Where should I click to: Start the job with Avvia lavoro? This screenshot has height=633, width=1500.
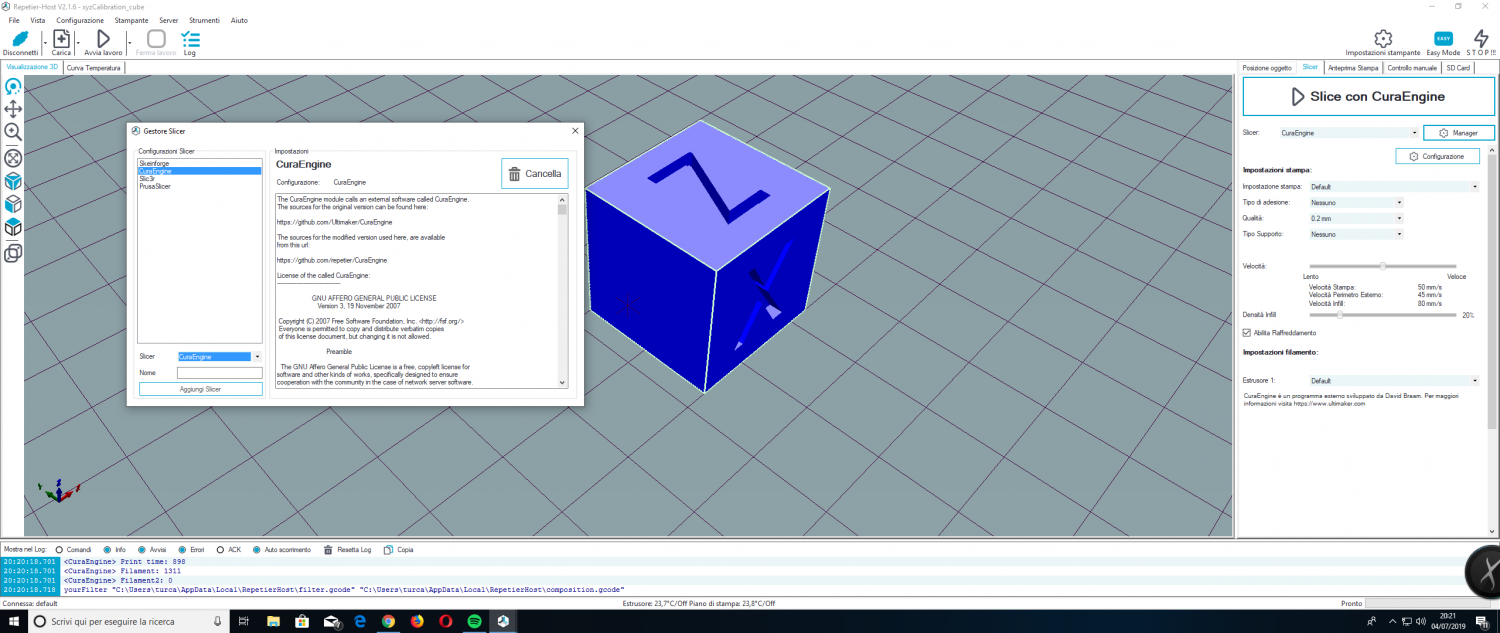[x=103, y=39]
